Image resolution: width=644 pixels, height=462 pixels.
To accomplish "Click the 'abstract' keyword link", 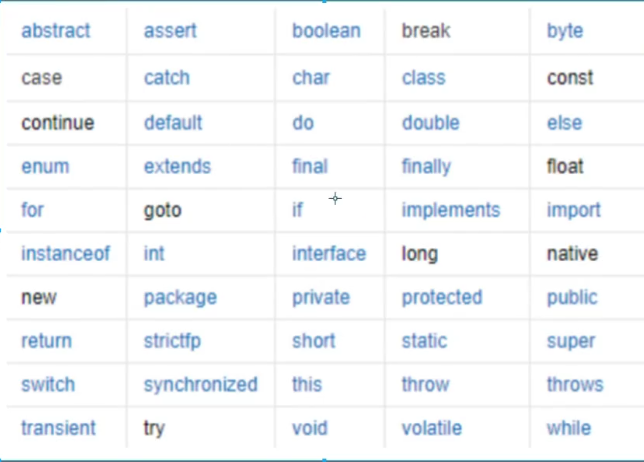I will point(55,31).
